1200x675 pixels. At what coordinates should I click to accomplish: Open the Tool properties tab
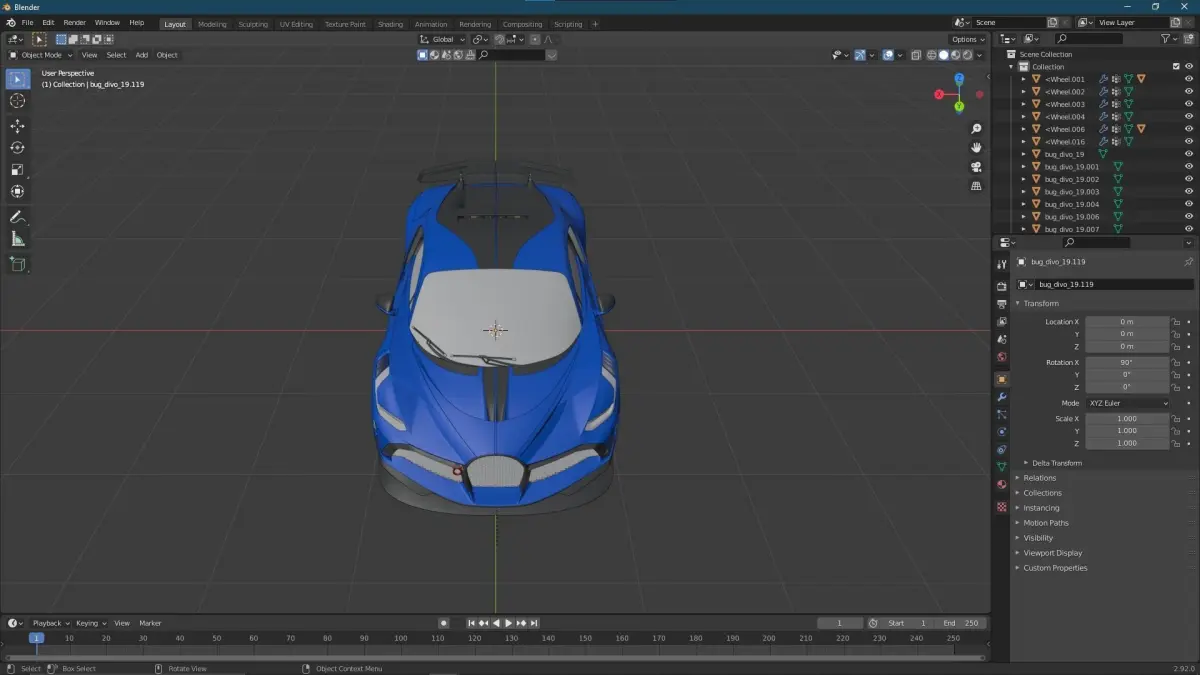click(1002, 265)
